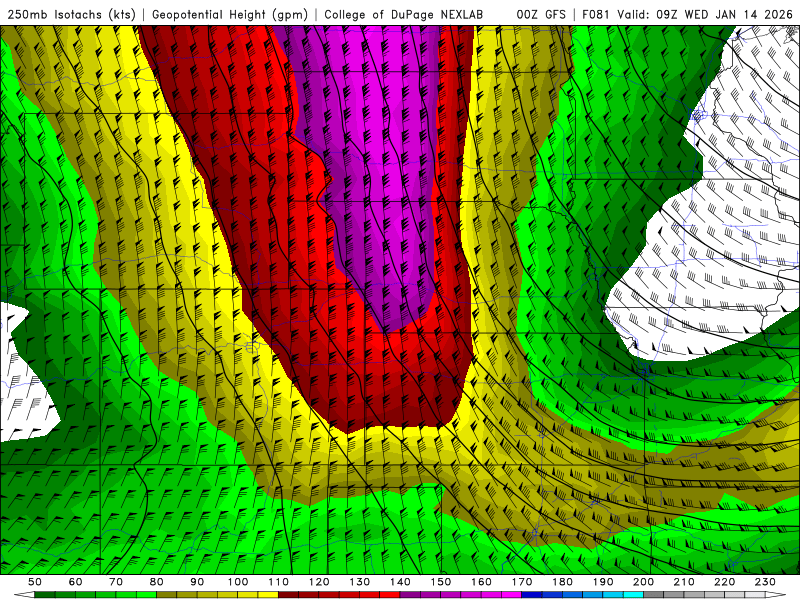Select the darkest green swatch starting at 50
The image size is (800, 600).
pyautogui.click(x=44, y=595)
